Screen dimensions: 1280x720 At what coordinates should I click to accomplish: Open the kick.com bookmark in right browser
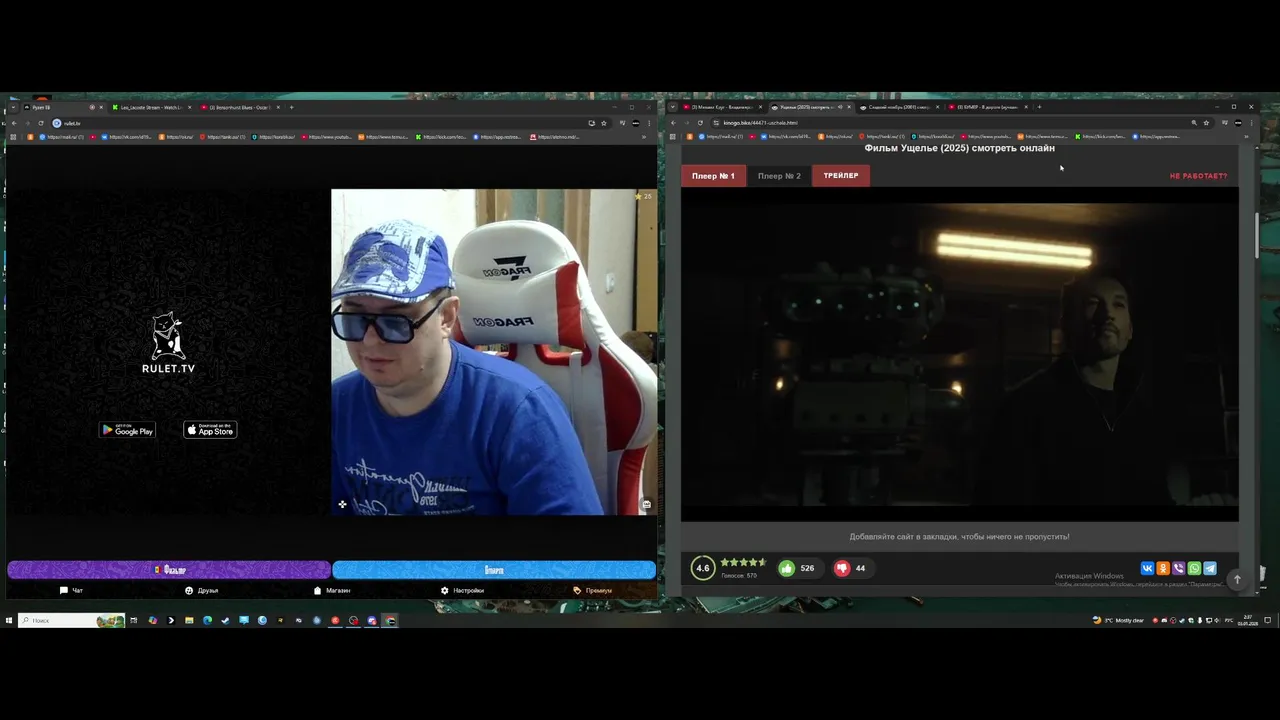tap(1100, 136)
